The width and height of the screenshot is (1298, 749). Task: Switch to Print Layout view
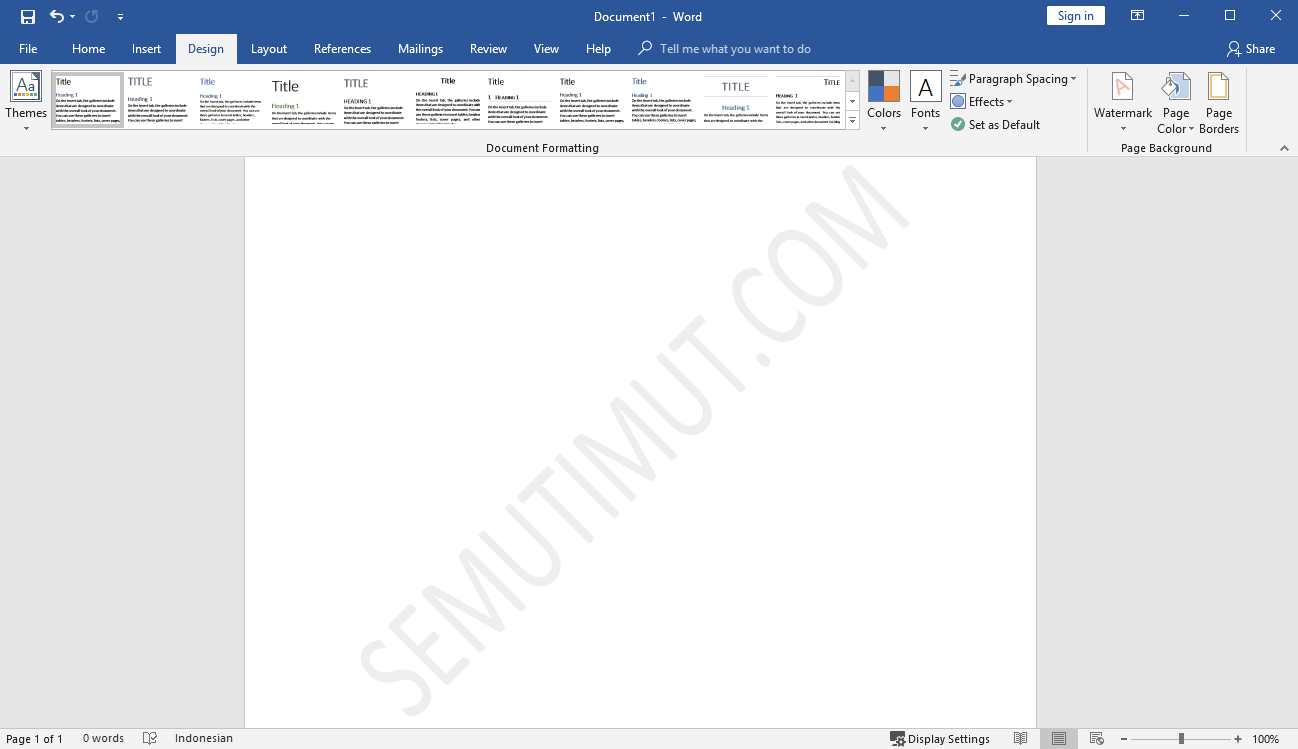point(1059,739)
